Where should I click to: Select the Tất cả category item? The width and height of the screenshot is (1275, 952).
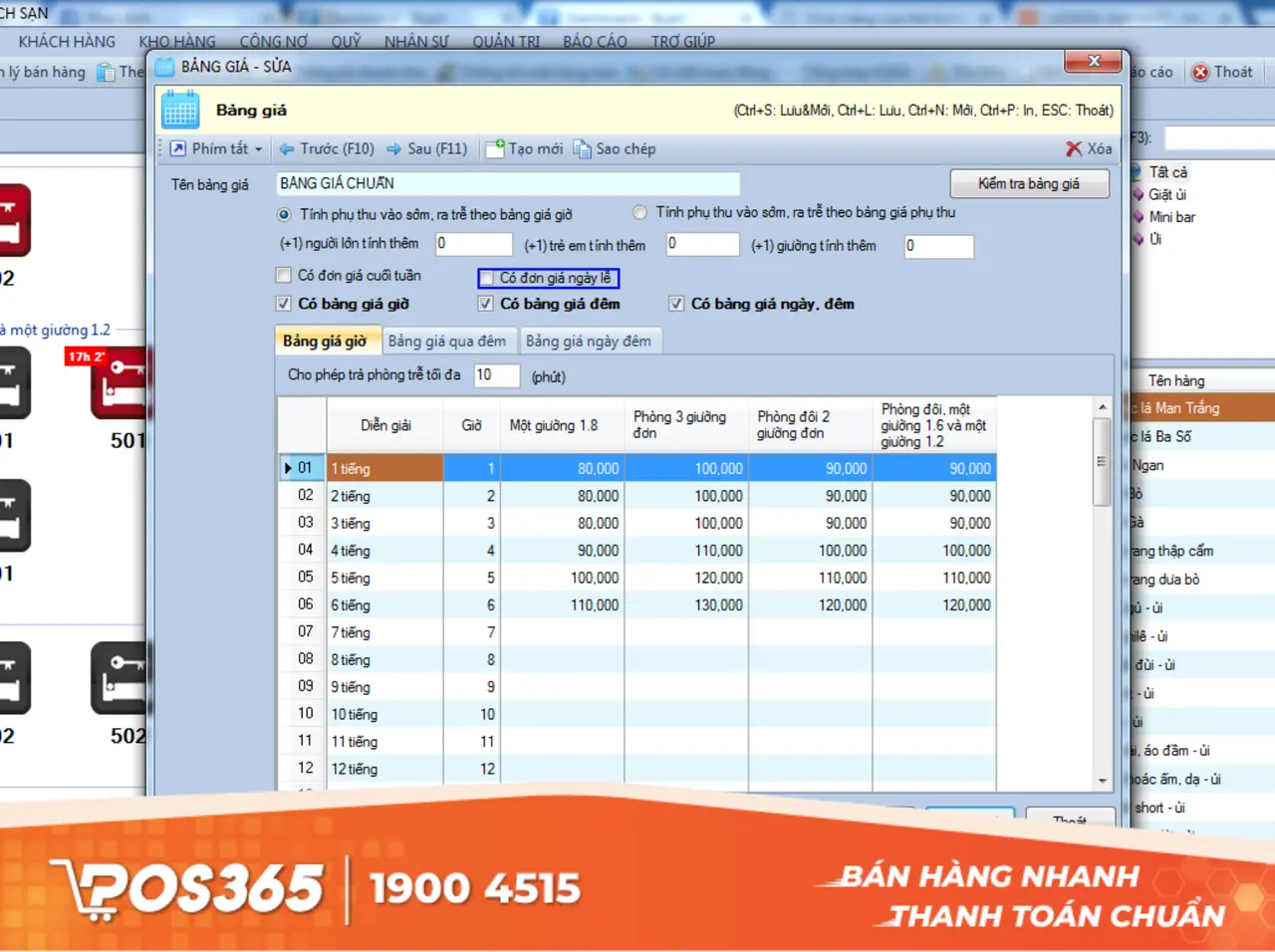[1167, 172]
